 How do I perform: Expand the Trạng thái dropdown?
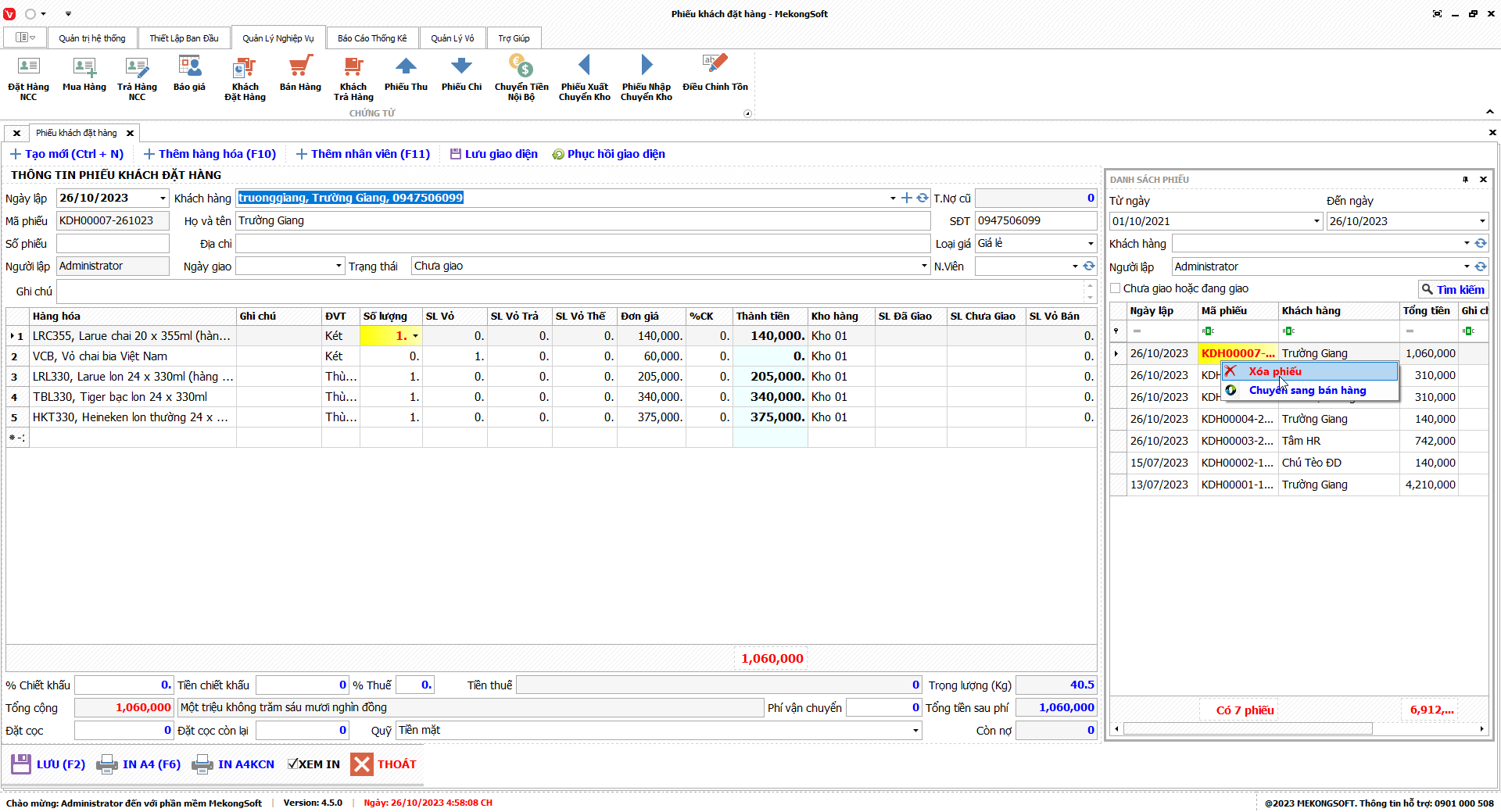[924, 266]
